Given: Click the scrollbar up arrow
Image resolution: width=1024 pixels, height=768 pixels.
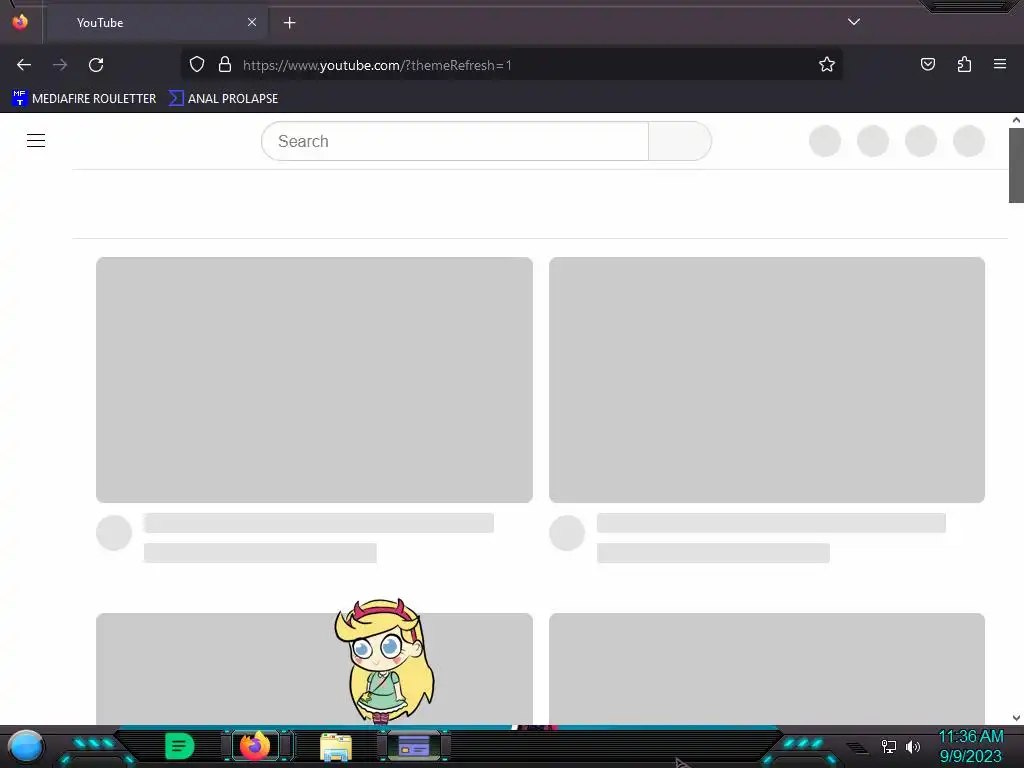Looking at the screenshot, I should pos(1016,120).
